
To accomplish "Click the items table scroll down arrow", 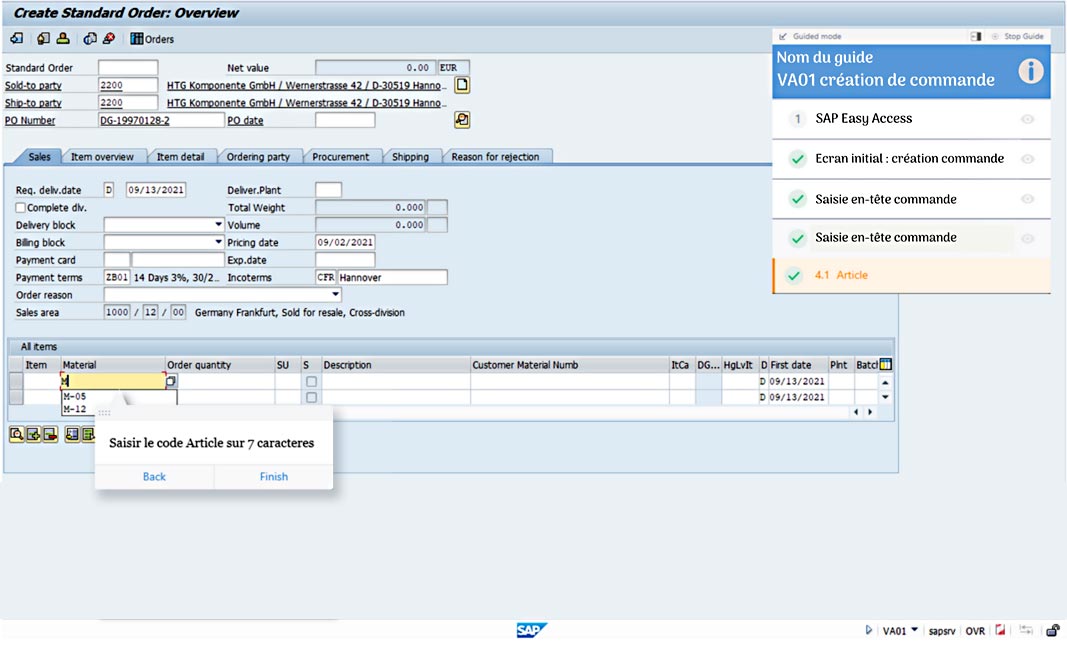I will click(x=885, y=397).
